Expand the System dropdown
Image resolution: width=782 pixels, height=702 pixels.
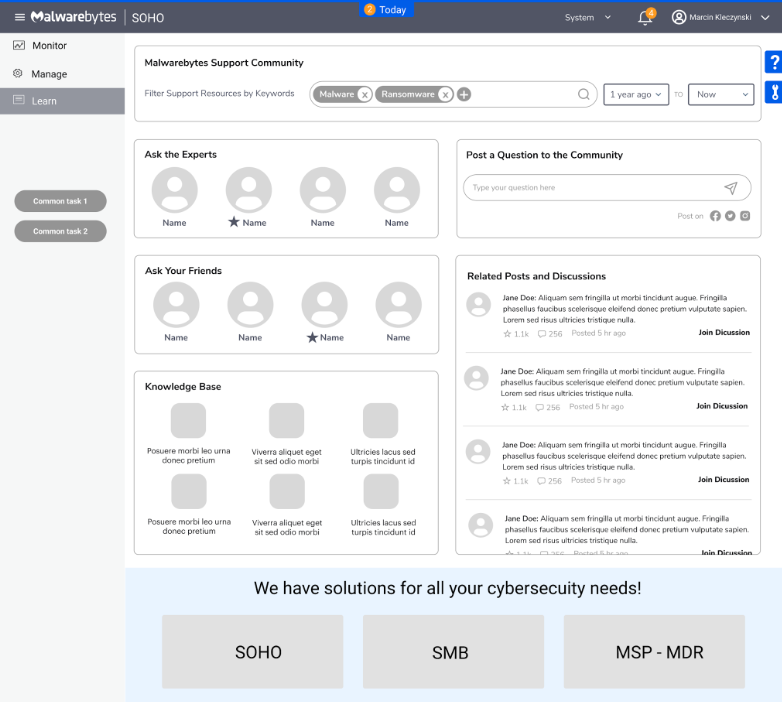588,18
